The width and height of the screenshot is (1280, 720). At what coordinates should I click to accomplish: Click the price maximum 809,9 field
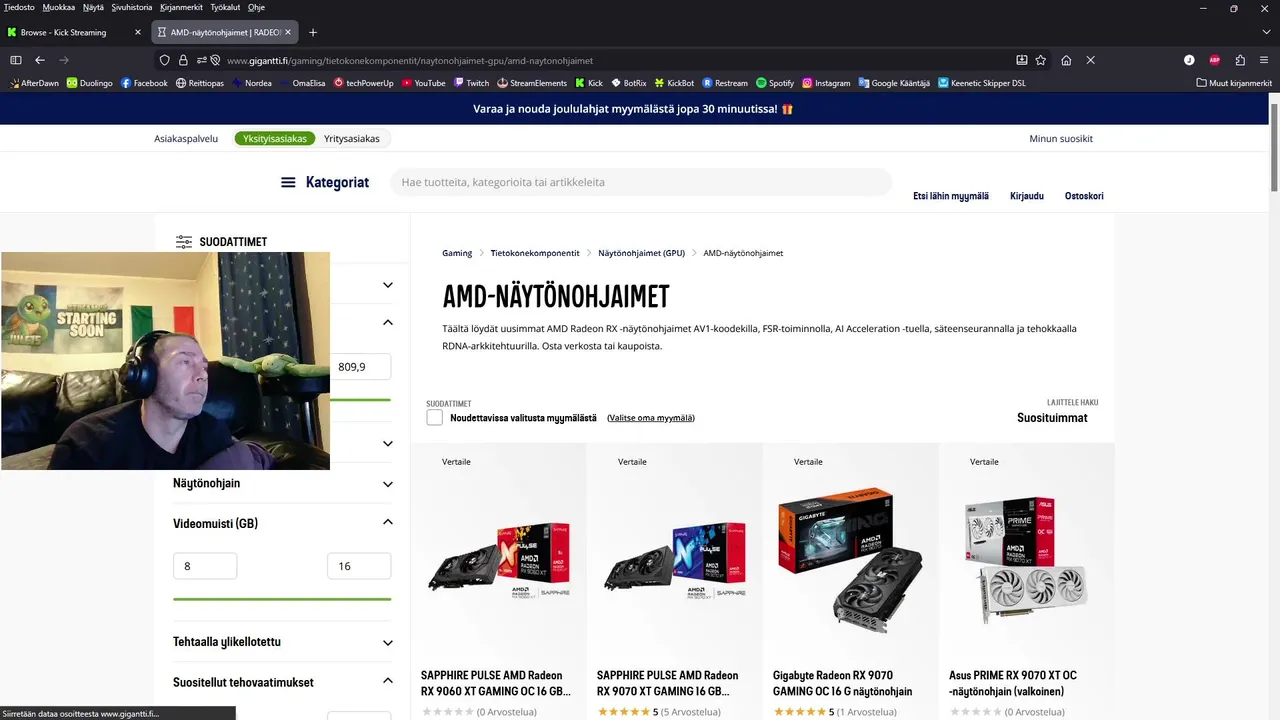point(360,367)
